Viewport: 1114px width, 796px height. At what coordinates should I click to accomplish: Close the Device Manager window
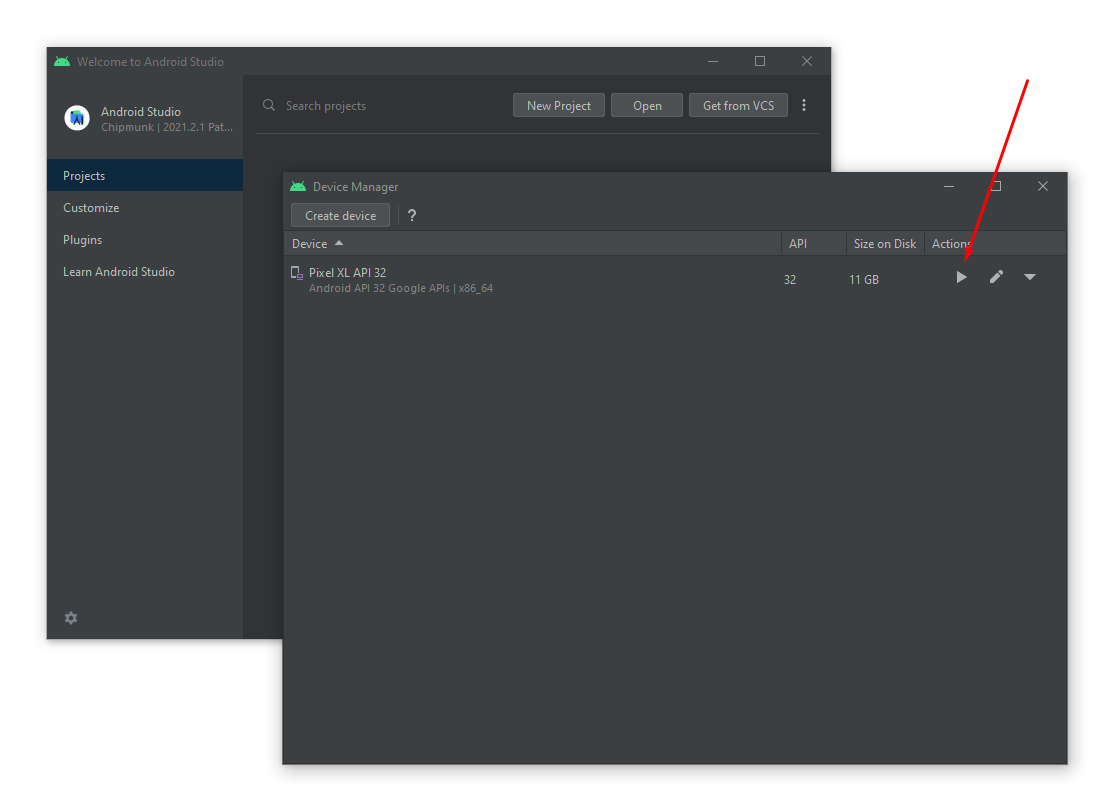tap(1042, 186)
